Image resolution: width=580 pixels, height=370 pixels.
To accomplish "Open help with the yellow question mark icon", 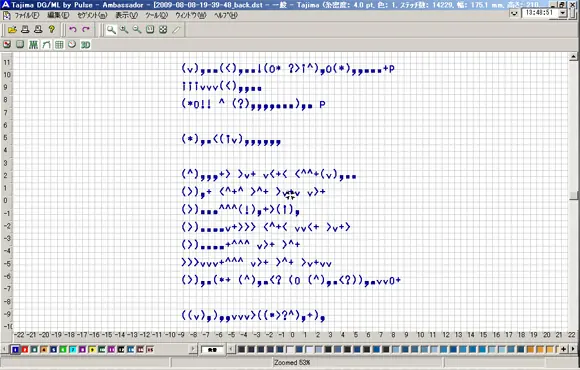I will click(51, 30).
